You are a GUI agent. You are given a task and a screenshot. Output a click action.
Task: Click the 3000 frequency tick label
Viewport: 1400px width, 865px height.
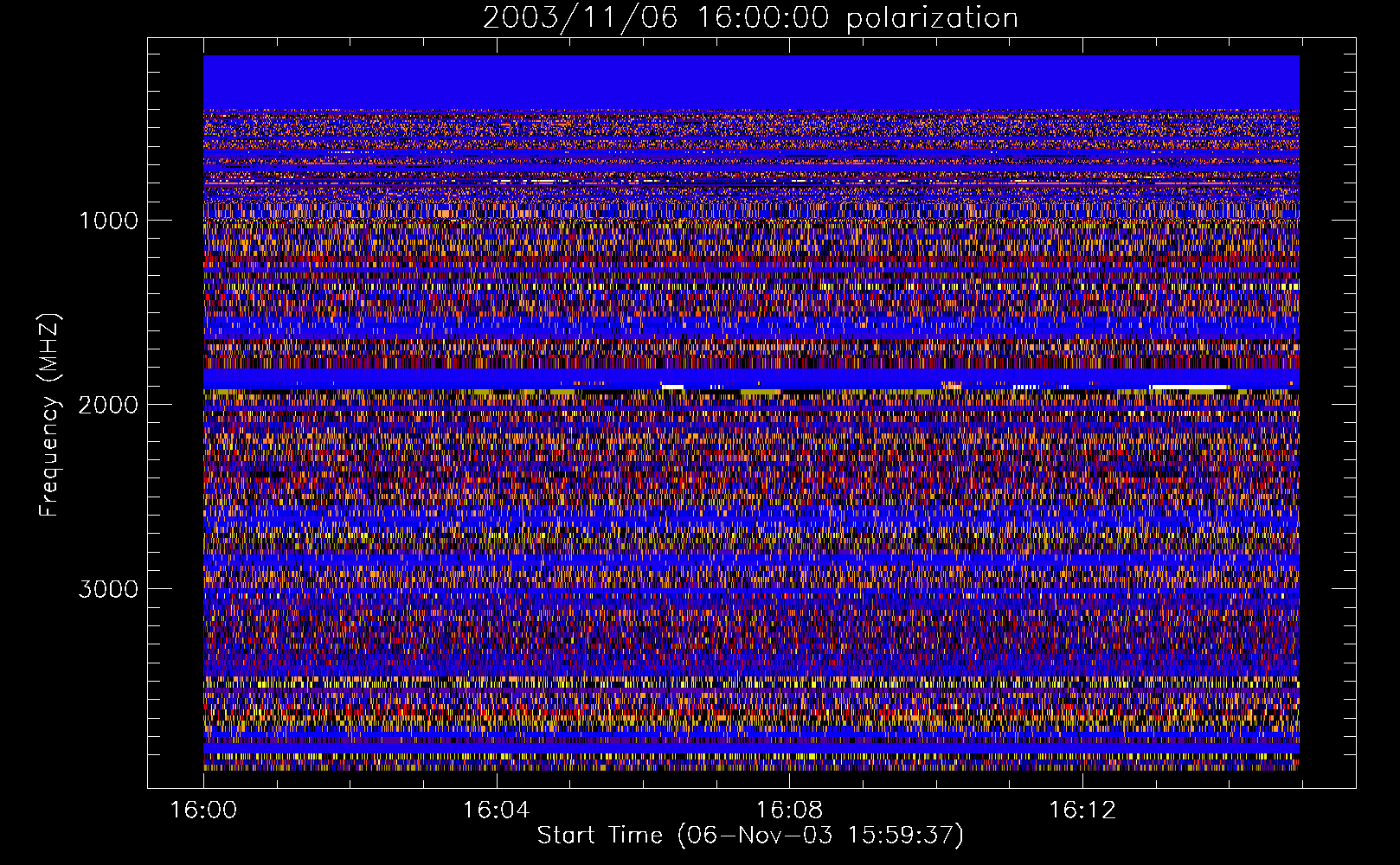[x=108, y=589]
